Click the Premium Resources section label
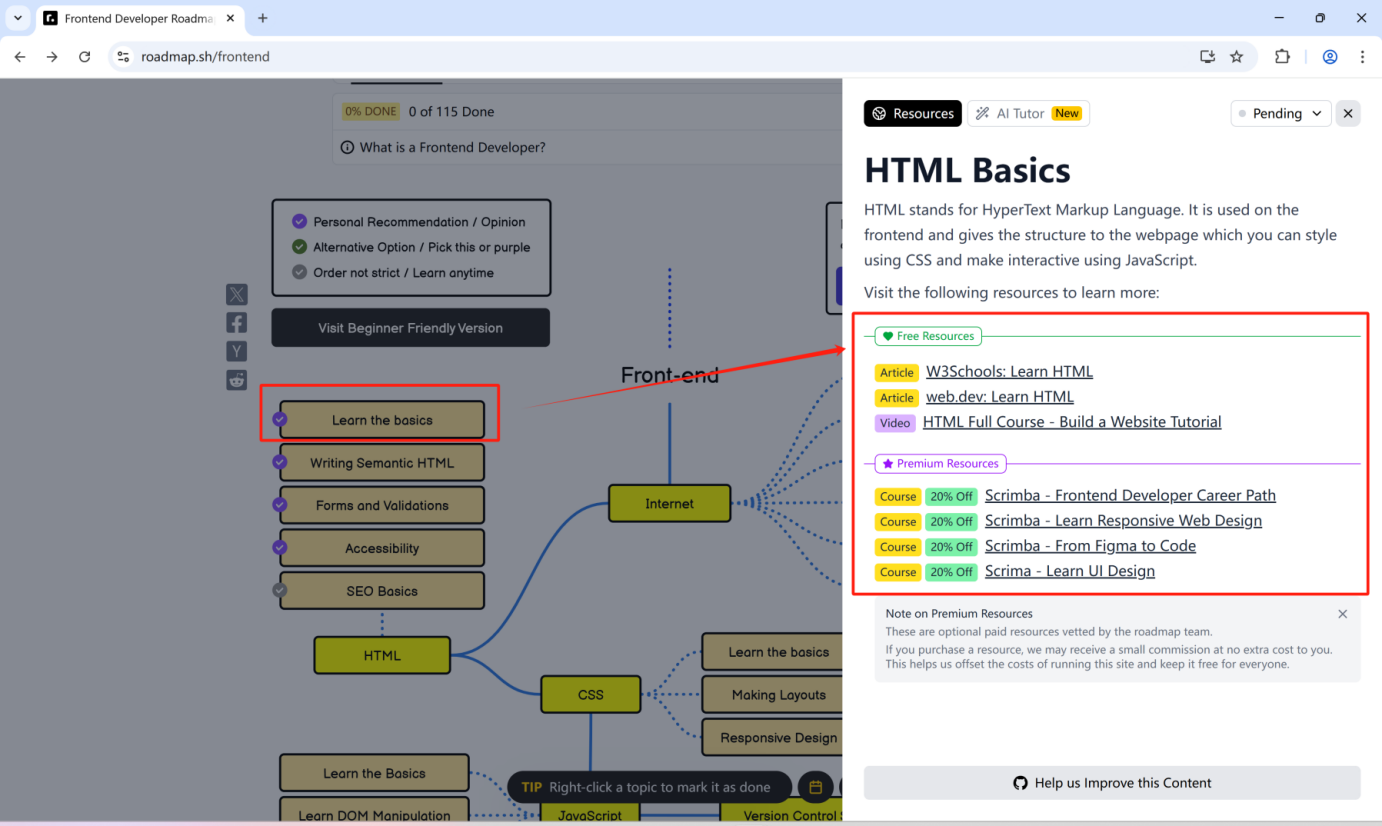 941,463
